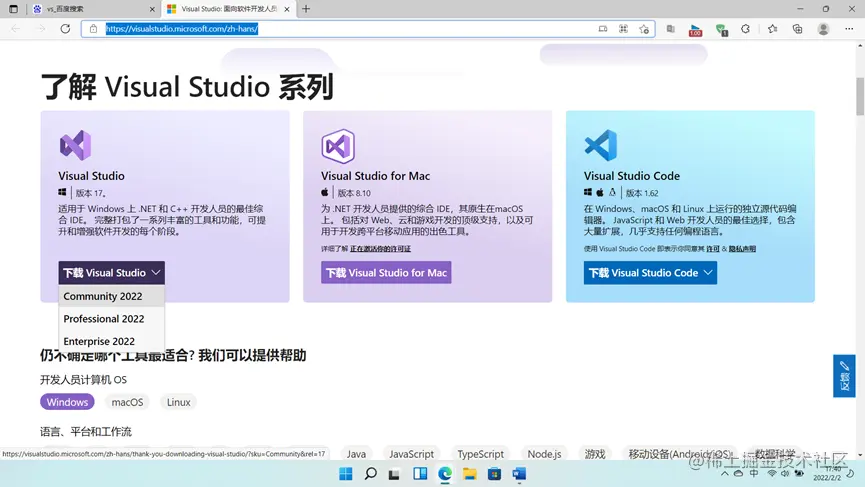Open the Collections icon in toolbar
Image resolution: width=865 pixels, height=487 pixels.
[x=797, y=29]
